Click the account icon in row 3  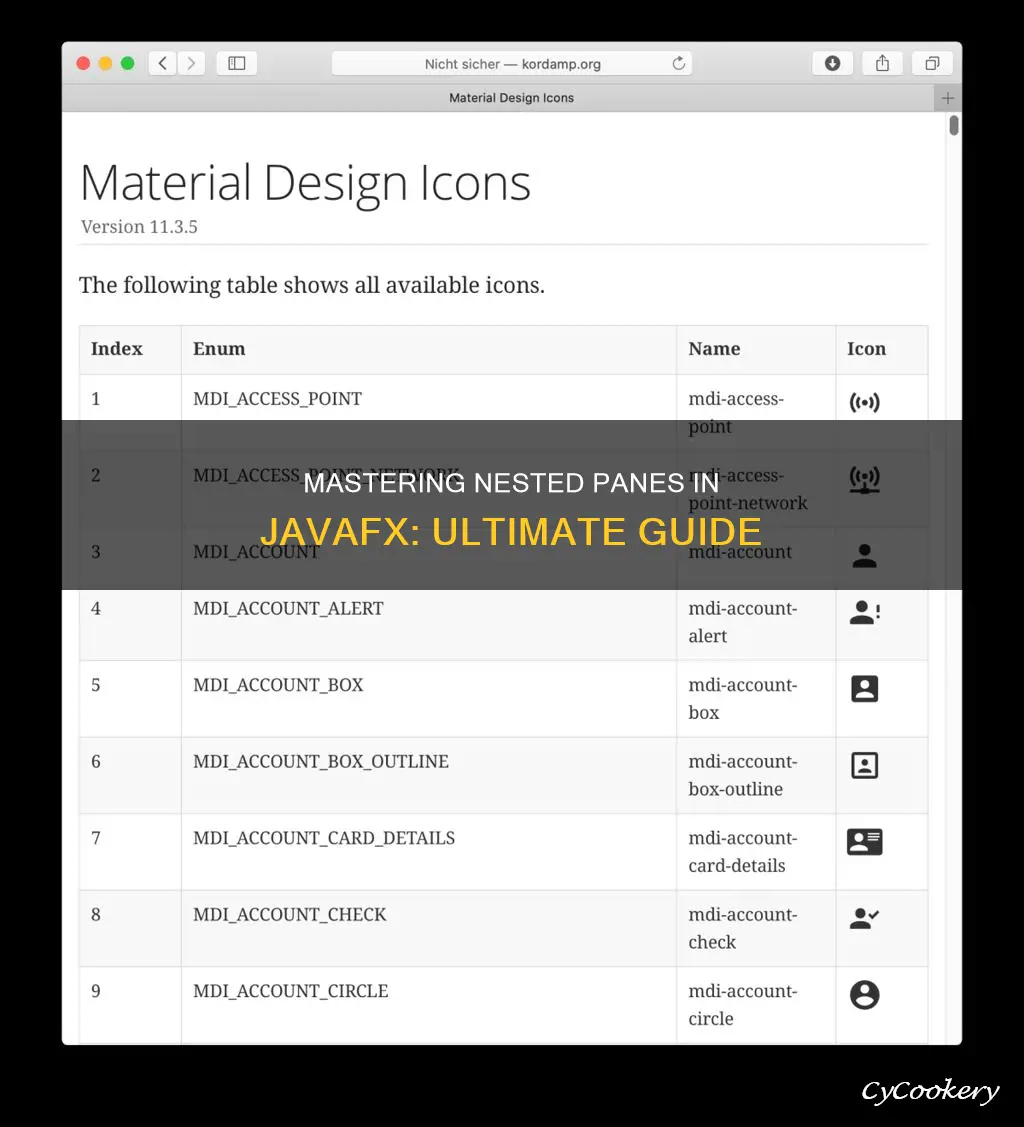(864, 556)
